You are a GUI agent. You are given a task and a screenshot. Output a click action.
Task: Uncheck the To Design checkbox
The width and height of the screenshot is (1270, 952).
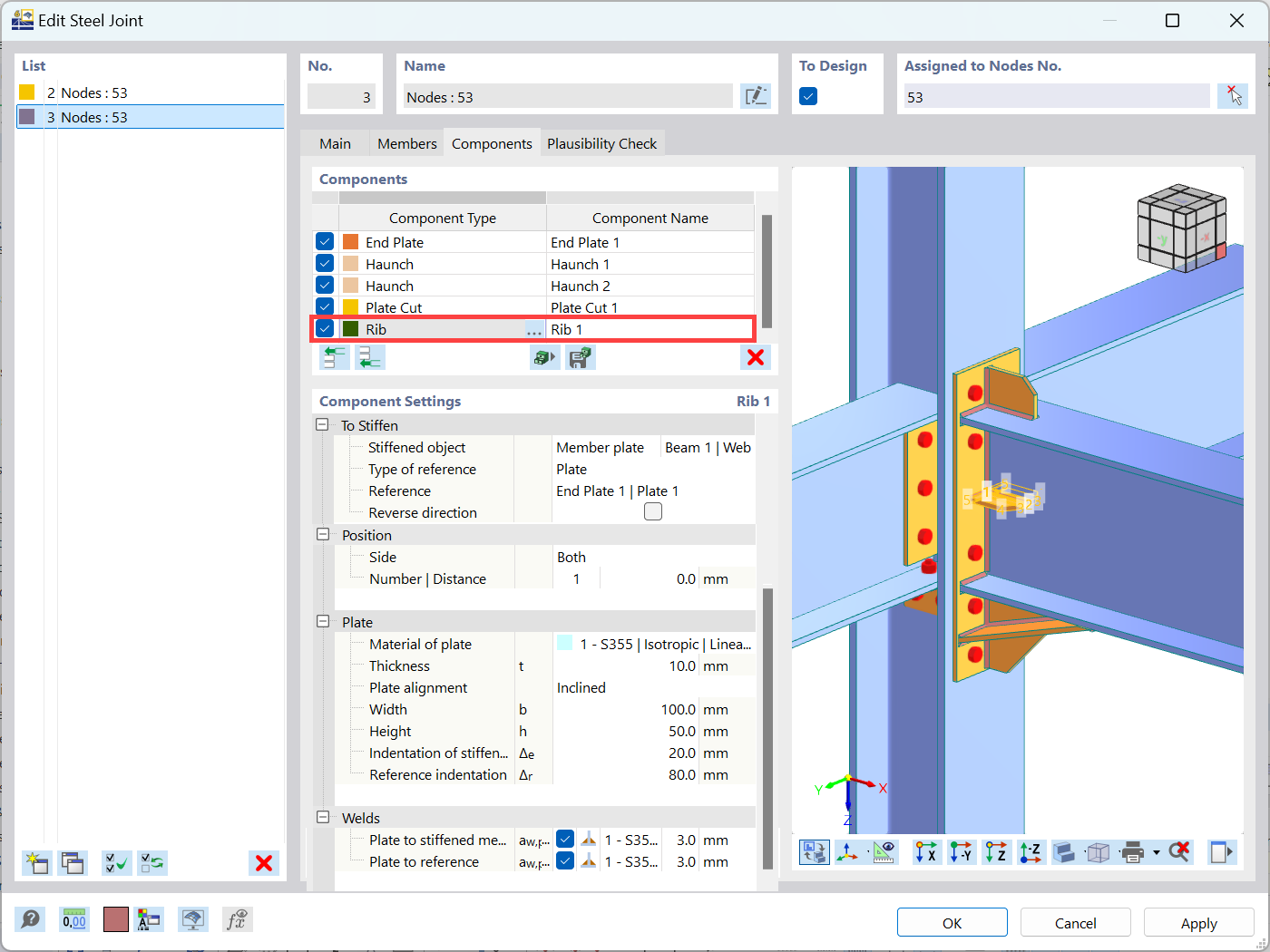coord(808,96)
